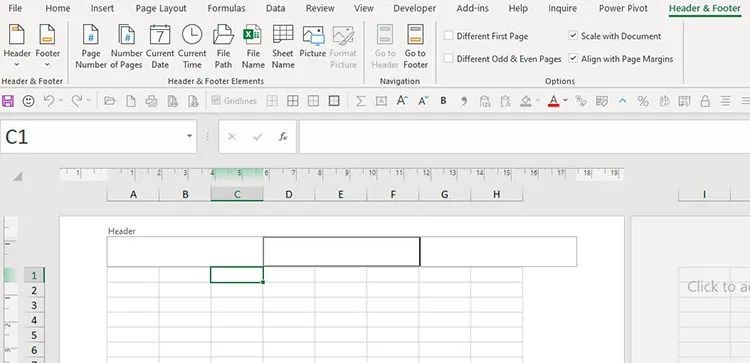Click the center header section box
Viewport: 750px width, 363px height.
(342, 252)
